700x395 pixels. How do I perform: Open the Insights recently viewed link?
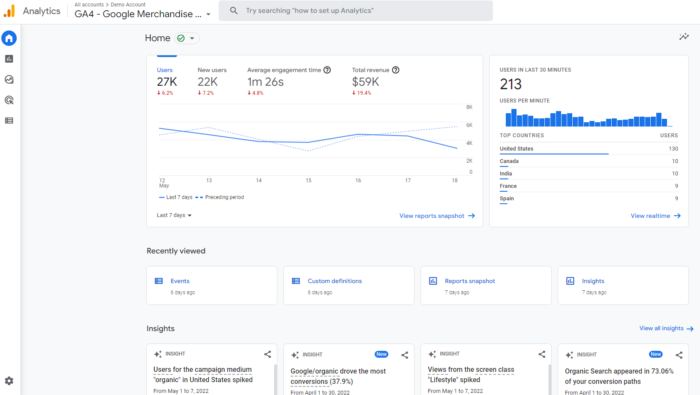click(593, 281)
